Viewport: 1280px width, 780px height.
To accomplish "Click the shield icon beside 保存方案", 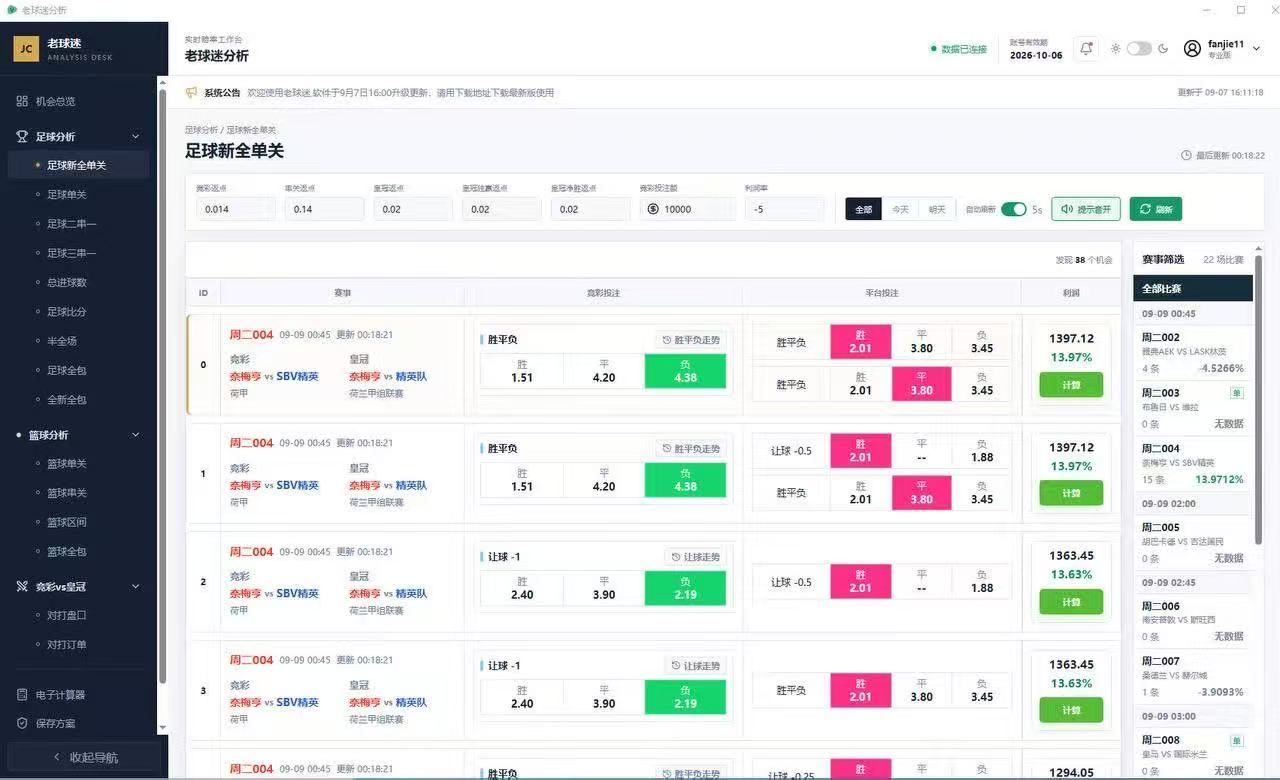I will (x=22, y=723).
